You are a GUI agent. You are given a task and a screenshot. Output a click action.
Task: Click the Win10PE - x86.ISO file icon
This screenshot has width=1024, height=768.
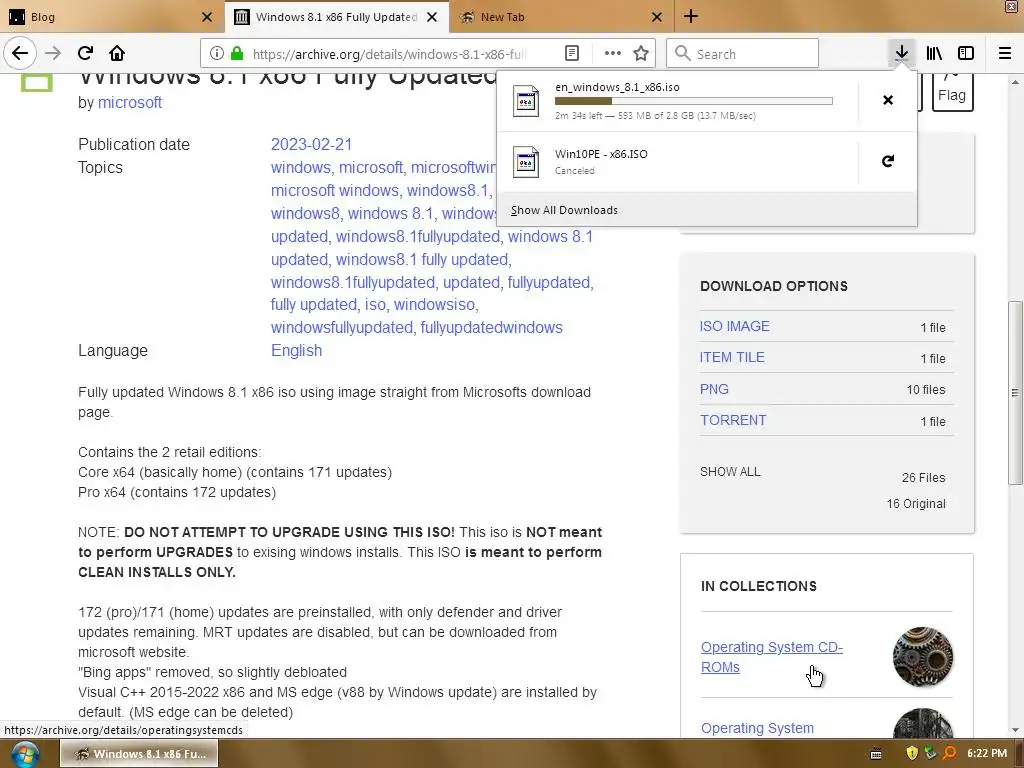point(526,162)
